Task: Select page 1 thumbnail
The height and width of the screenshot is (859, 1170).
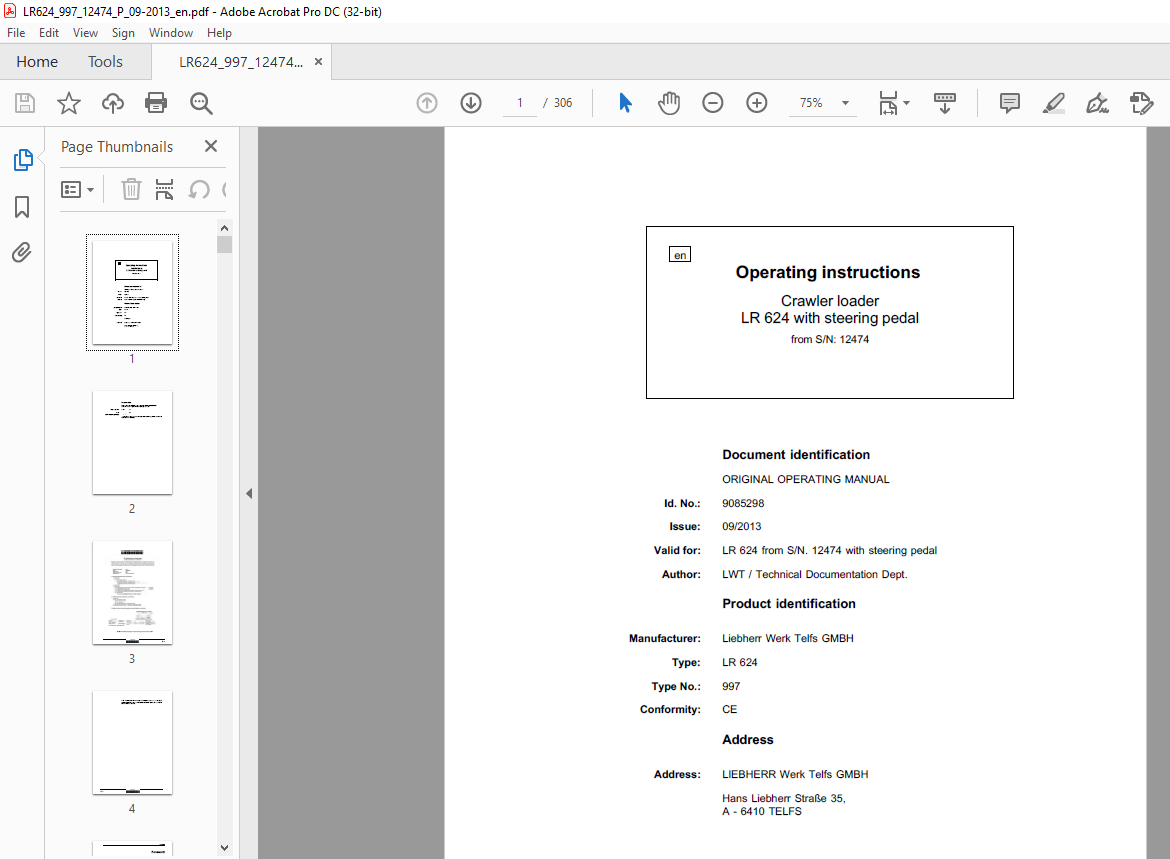Action: pyautogui.click(x=132, y=293)
